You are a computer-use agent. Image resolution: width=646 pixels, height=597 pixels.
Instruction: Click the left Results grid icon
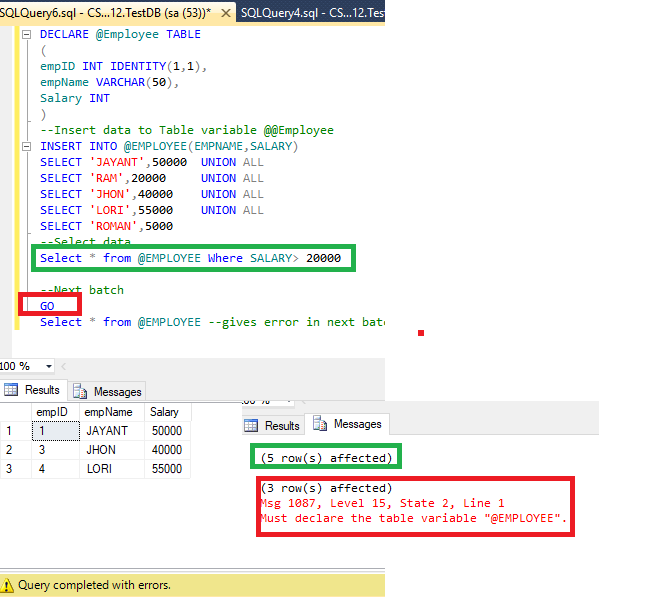point(11,390)
